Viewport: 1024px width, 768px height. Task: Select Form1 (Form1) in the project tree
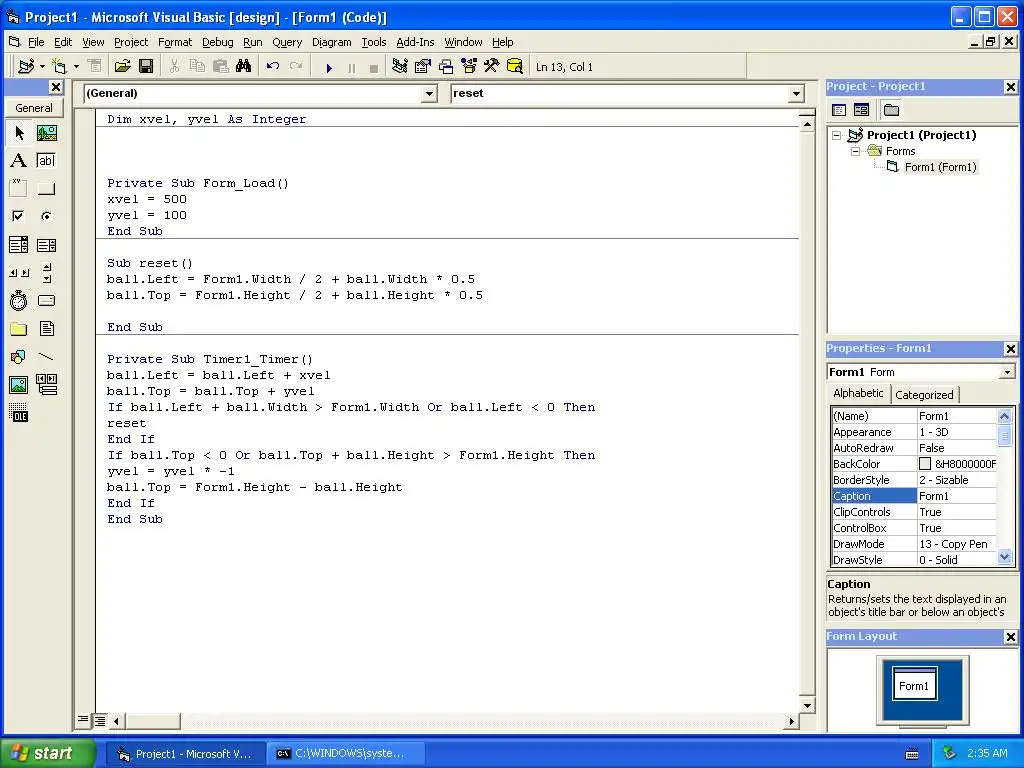(x=940, y=167)
